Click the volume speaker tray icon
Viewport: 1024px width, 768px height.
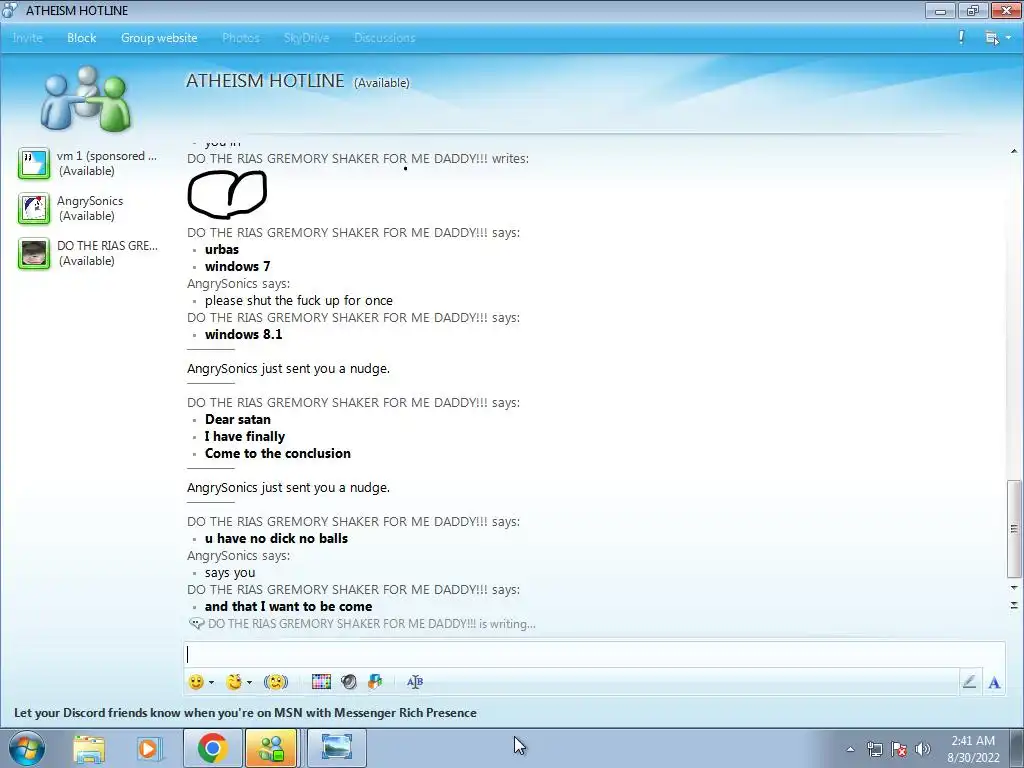tap(922, 749)
